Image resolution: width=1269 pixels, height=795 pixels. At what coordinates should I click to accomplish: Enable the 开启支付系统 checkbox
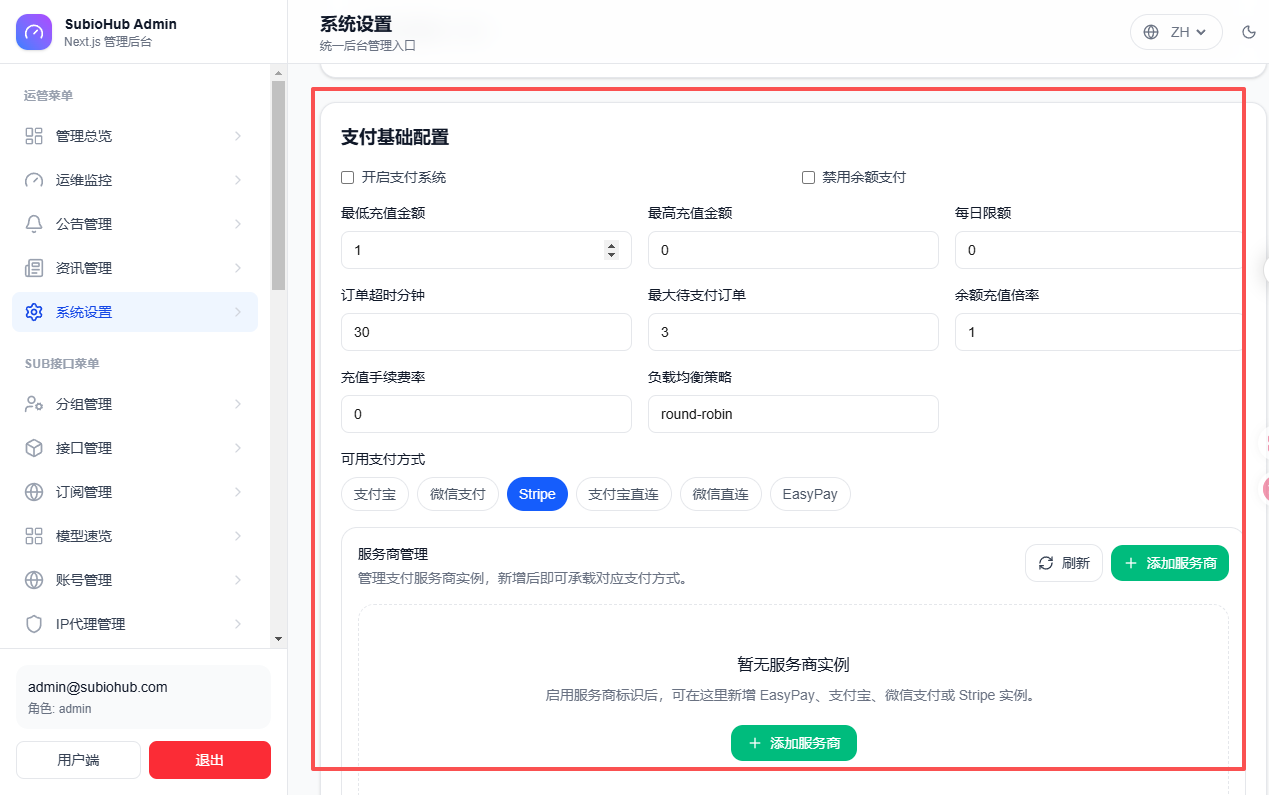(x=348, y=177)
